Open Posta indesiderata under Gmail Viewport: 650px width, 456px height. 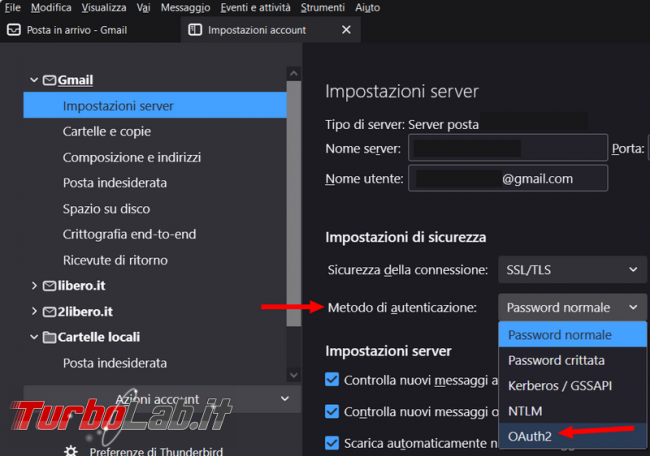point(115,183)
